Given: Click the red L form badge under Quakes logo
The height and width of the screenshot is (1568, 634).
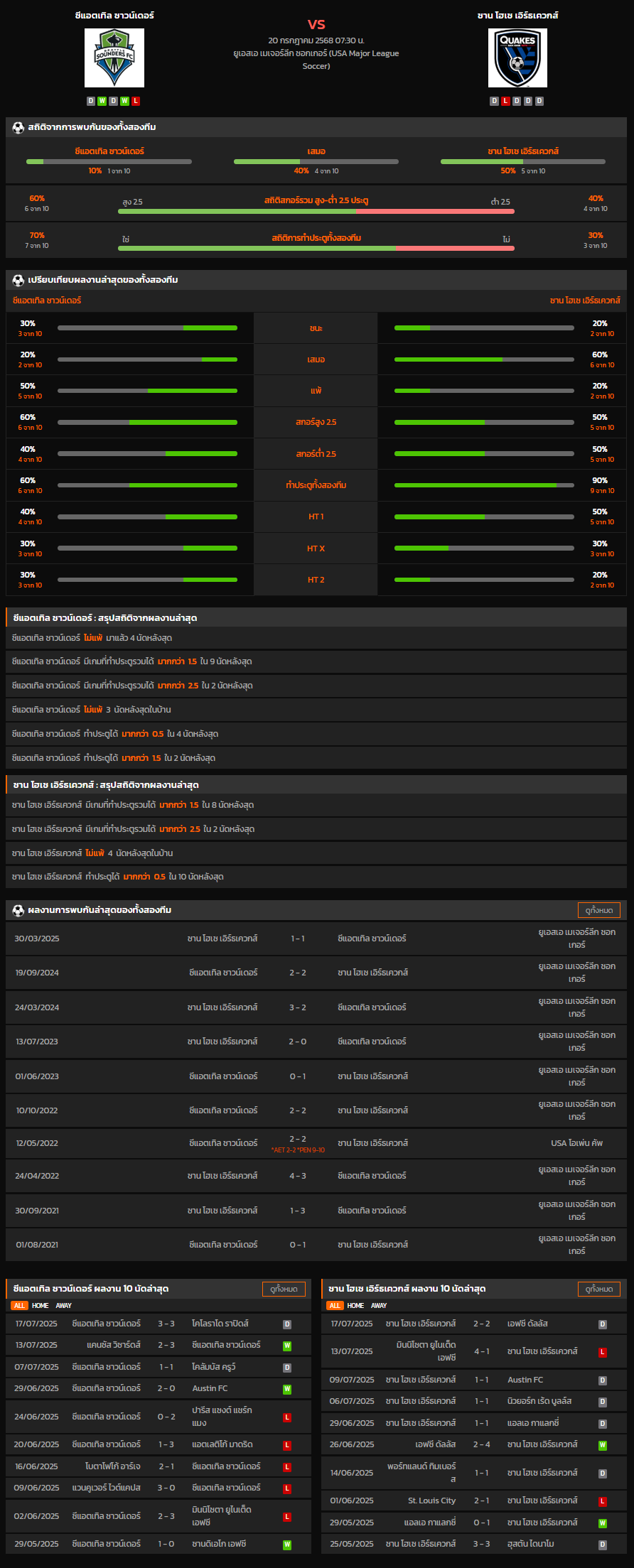Looking at the screenshot, I should (x=506, y=101).
